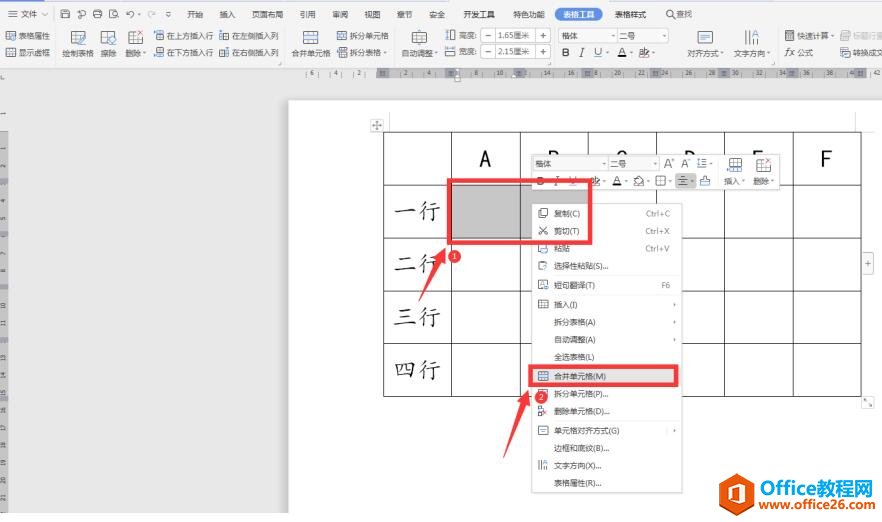The width and height of the screenshot is (882, 522).
Task: Click ribbon 拆分单元格 split cells button
Action: pyautogui.click(x=362, y=35)
